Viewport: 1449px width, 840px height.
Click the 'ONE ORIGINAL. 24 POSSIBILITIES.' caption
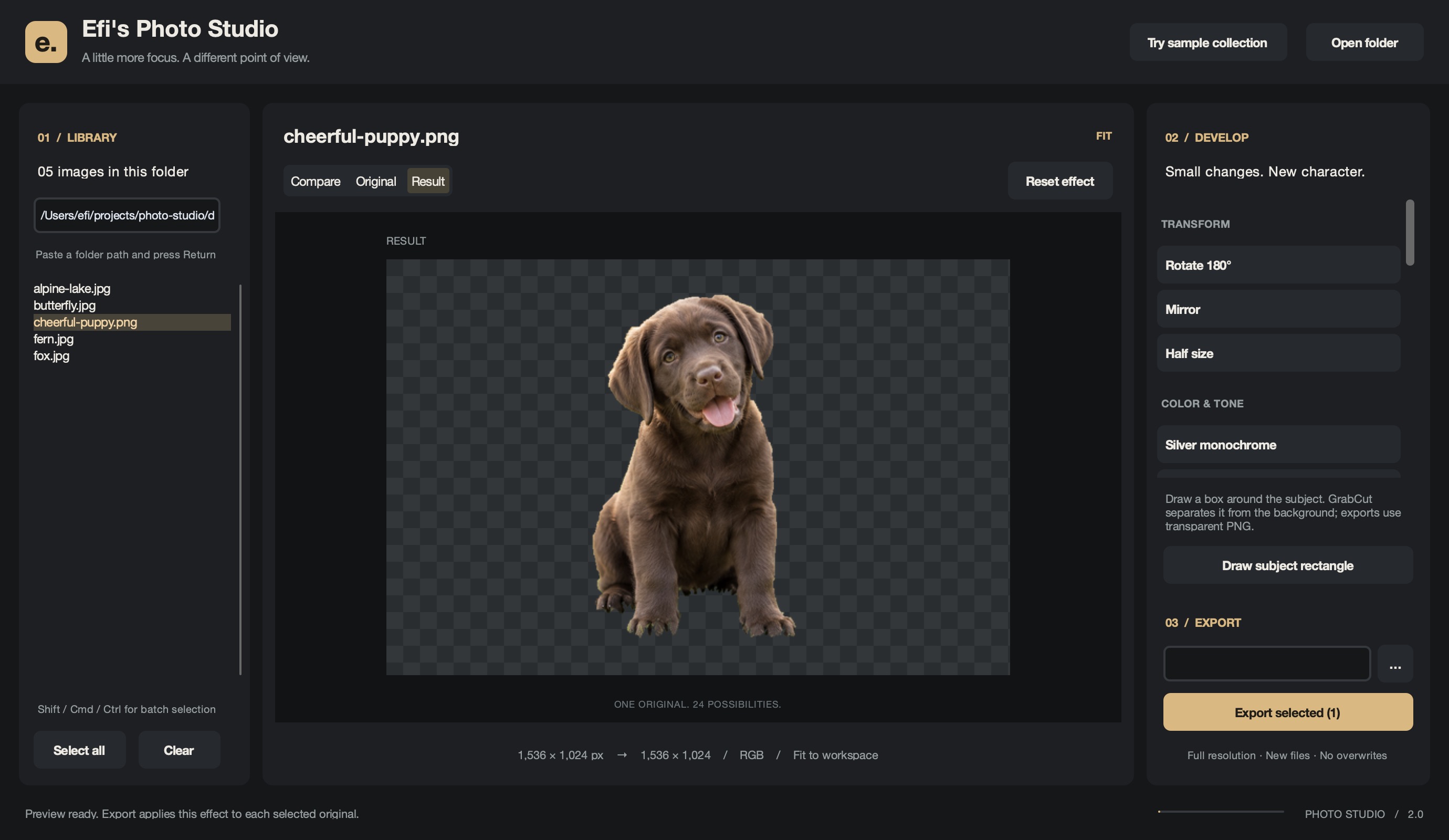click(x=697, y=705)
